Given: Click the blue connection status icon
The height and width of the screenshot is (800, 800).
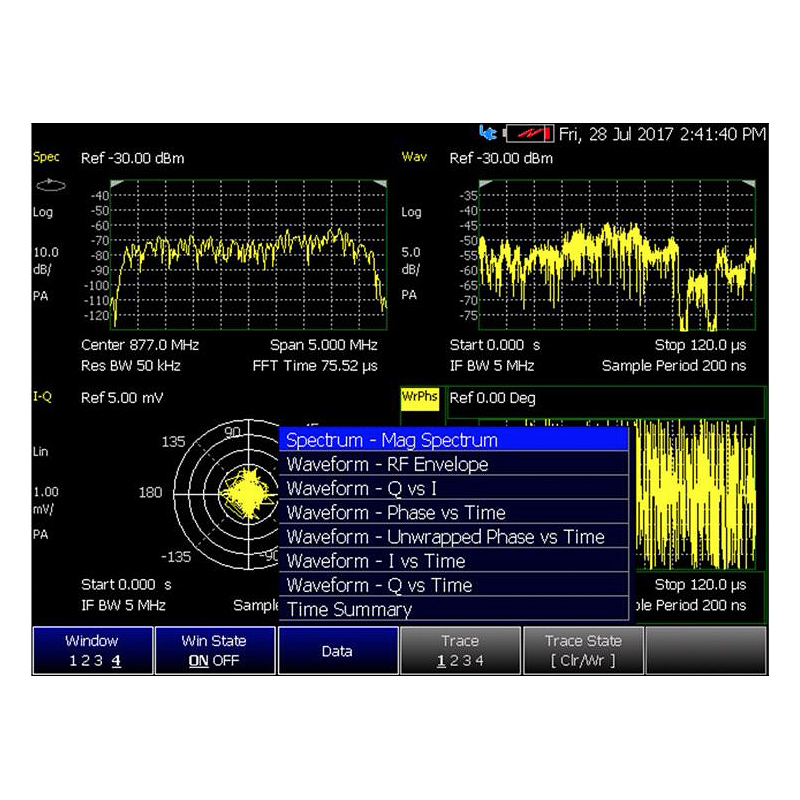Looking at the screenshot, I should (488, 134).
